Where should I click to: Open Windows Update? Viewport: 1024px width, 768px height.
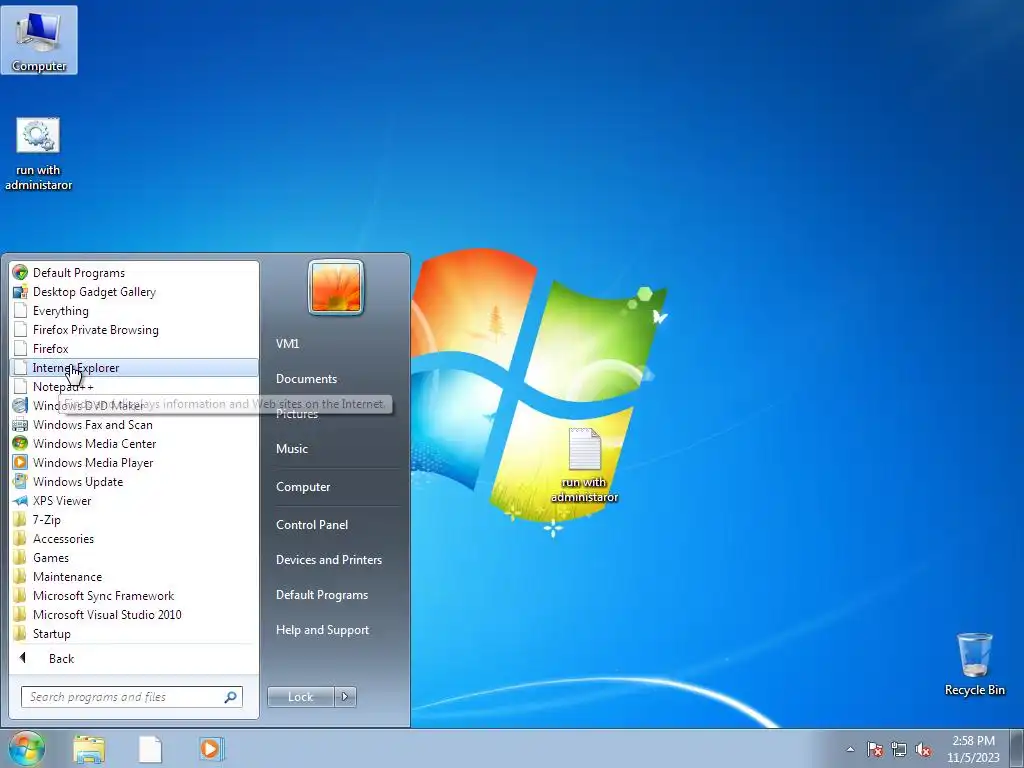[134, 481]
